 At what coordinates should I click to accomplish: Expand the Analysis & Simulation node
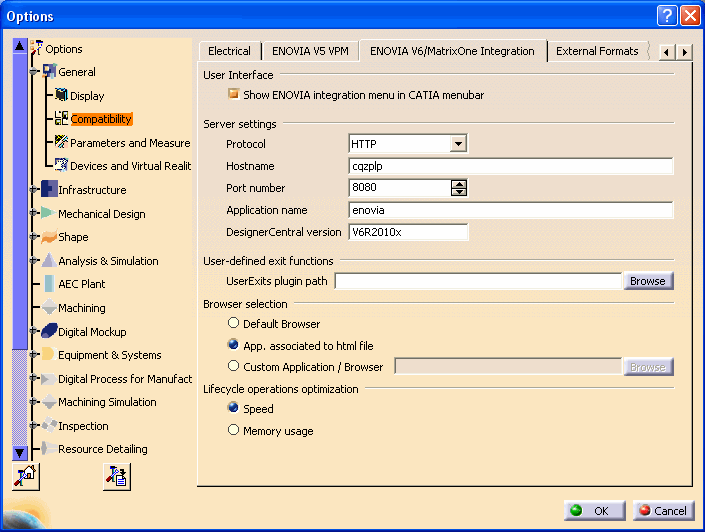coord(34,260)
